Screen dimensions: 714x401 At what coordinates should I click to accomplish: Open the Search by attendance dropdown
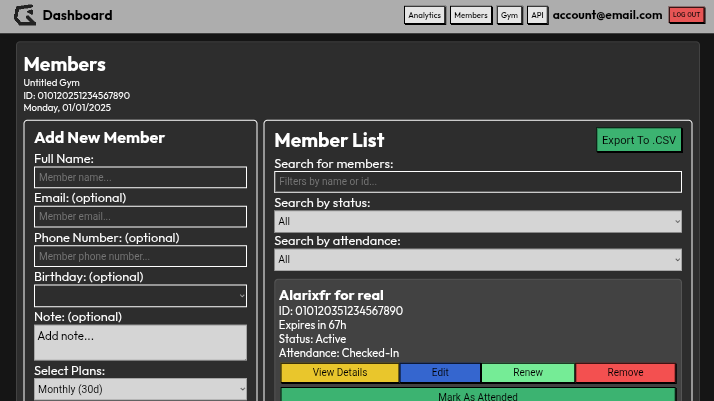(478, 260)
